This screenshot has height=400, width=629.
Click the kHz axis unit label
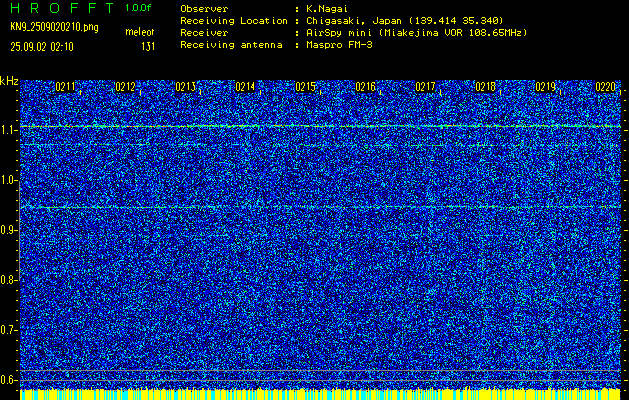click(x=9, y=81)
